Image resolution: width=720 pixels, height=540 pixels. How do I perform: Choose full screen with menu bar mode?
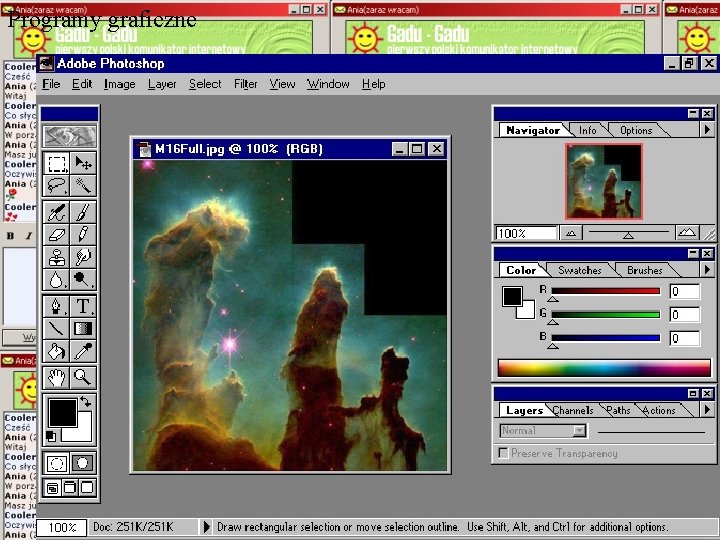70,488
